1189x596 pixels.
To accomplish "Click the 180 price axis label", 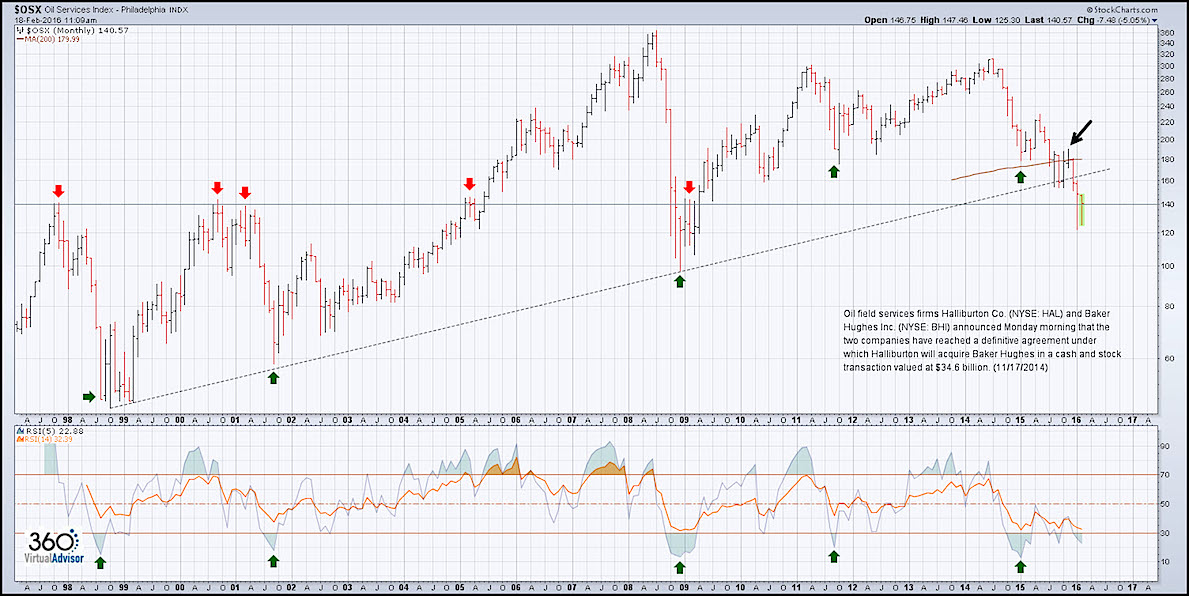I will coord(1167,158).
